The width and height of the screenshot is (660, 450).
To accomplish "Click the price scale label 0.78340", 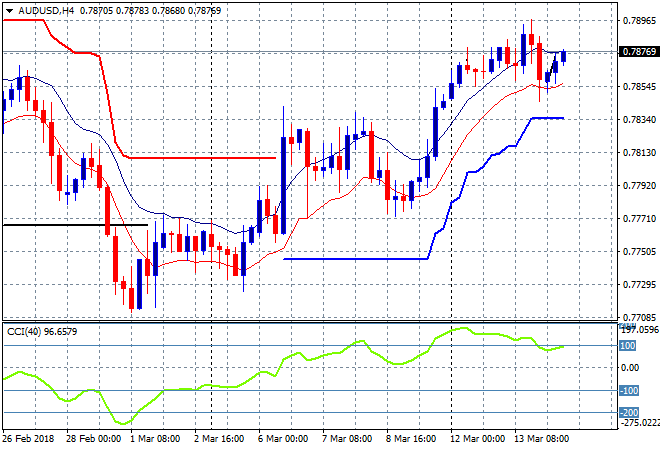I will coord(639,120).
